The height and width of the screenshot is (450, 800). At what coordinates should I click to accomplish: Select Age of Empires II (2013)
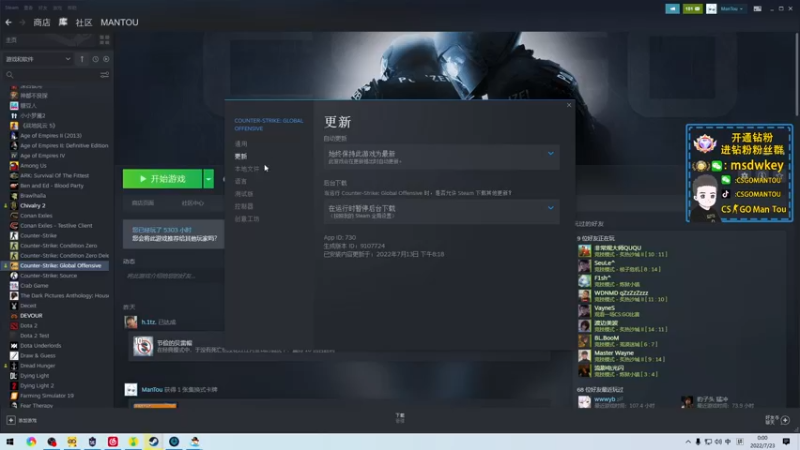click(x=51, y=136)
